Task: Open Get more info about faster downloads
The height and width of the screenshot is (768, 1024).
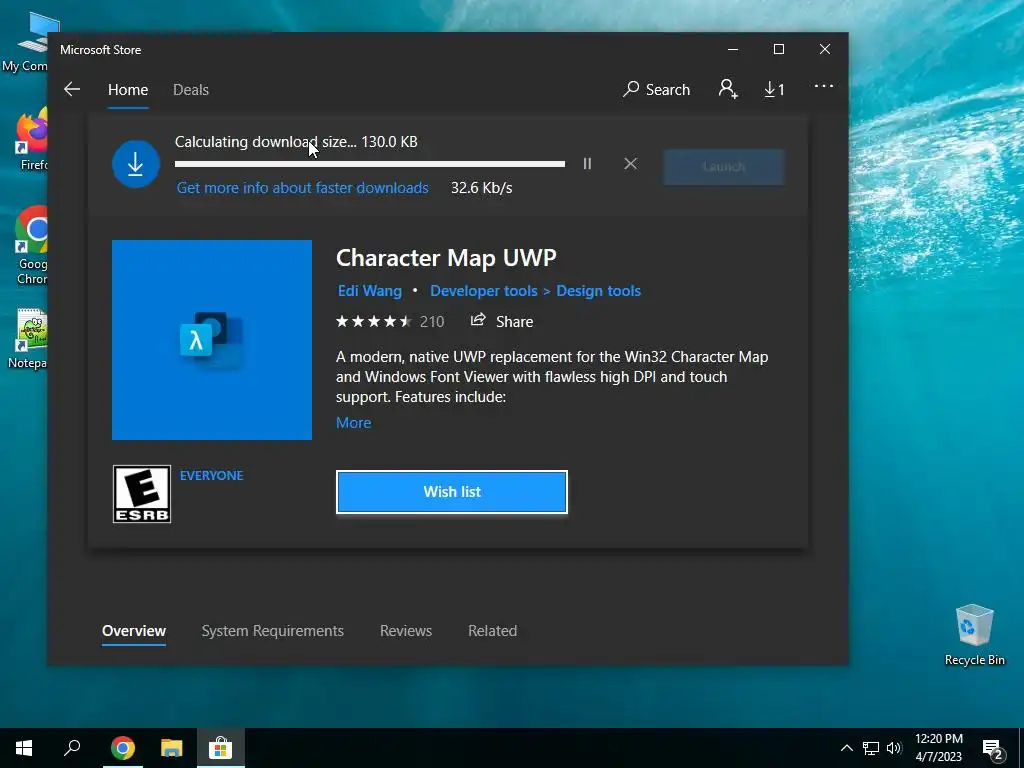Action: [302, 188]
